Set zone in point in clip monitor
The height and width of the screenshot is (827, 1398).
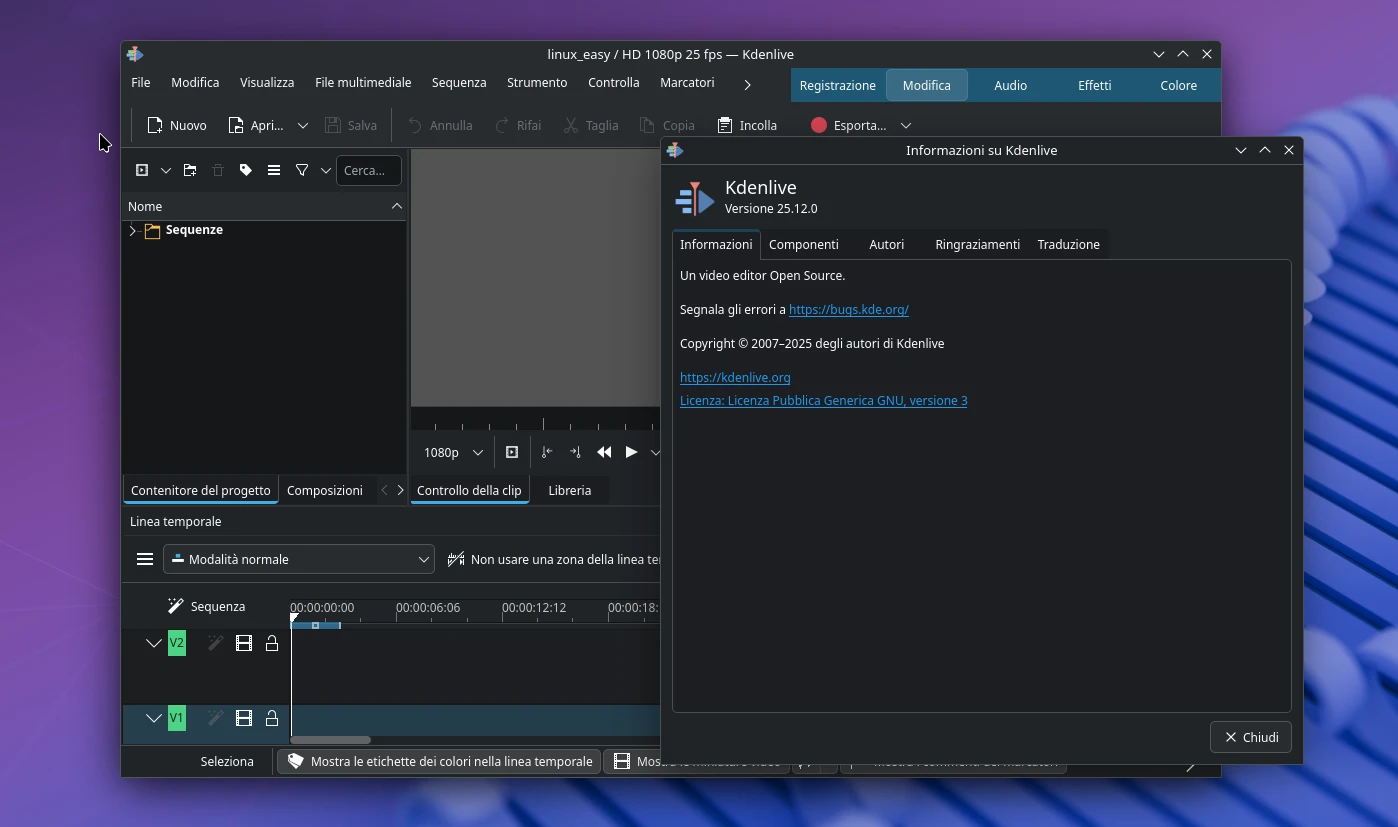coord(547,452)
